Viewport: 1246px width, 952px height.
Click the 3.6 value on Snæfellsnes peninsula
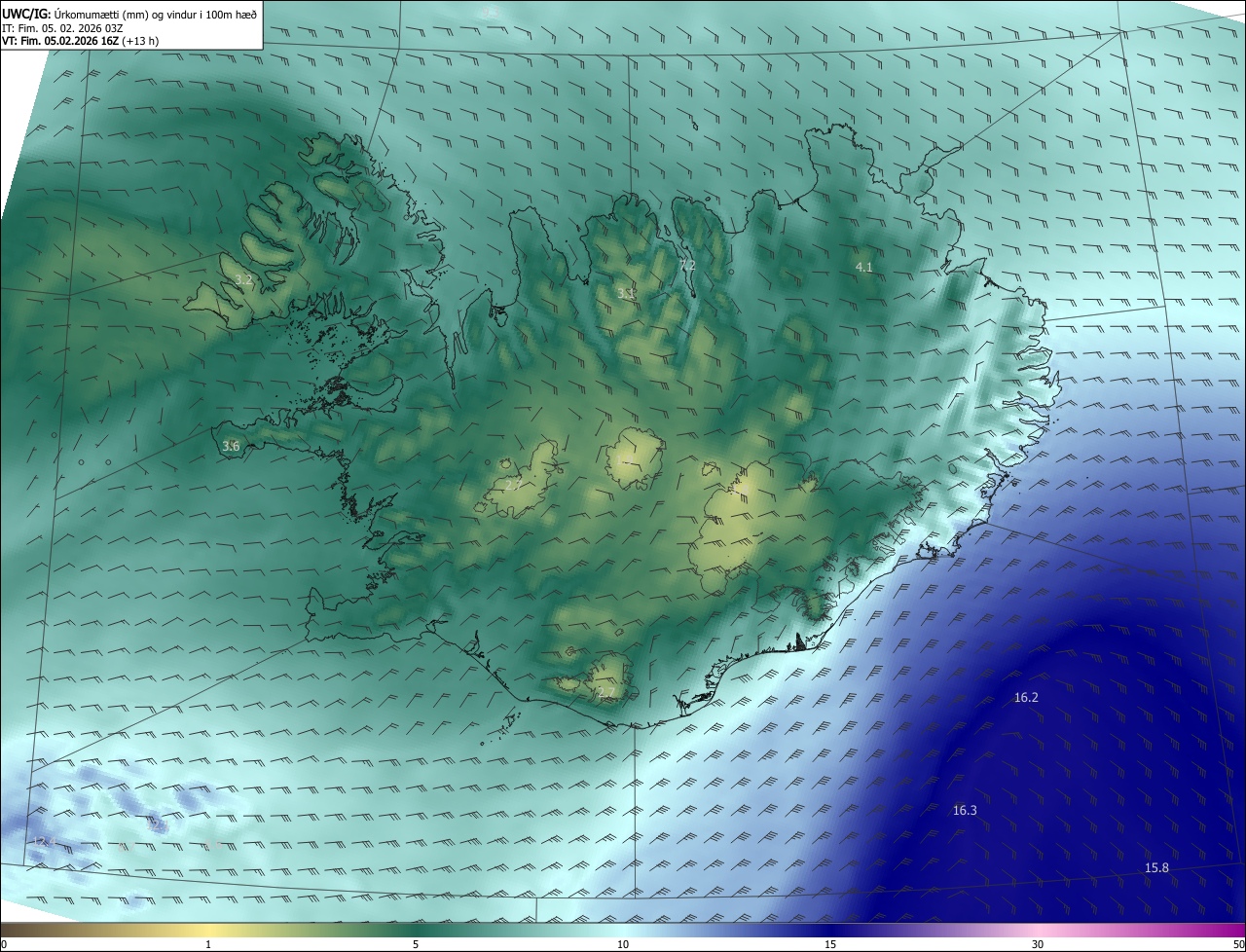click(x=231, y=447)
